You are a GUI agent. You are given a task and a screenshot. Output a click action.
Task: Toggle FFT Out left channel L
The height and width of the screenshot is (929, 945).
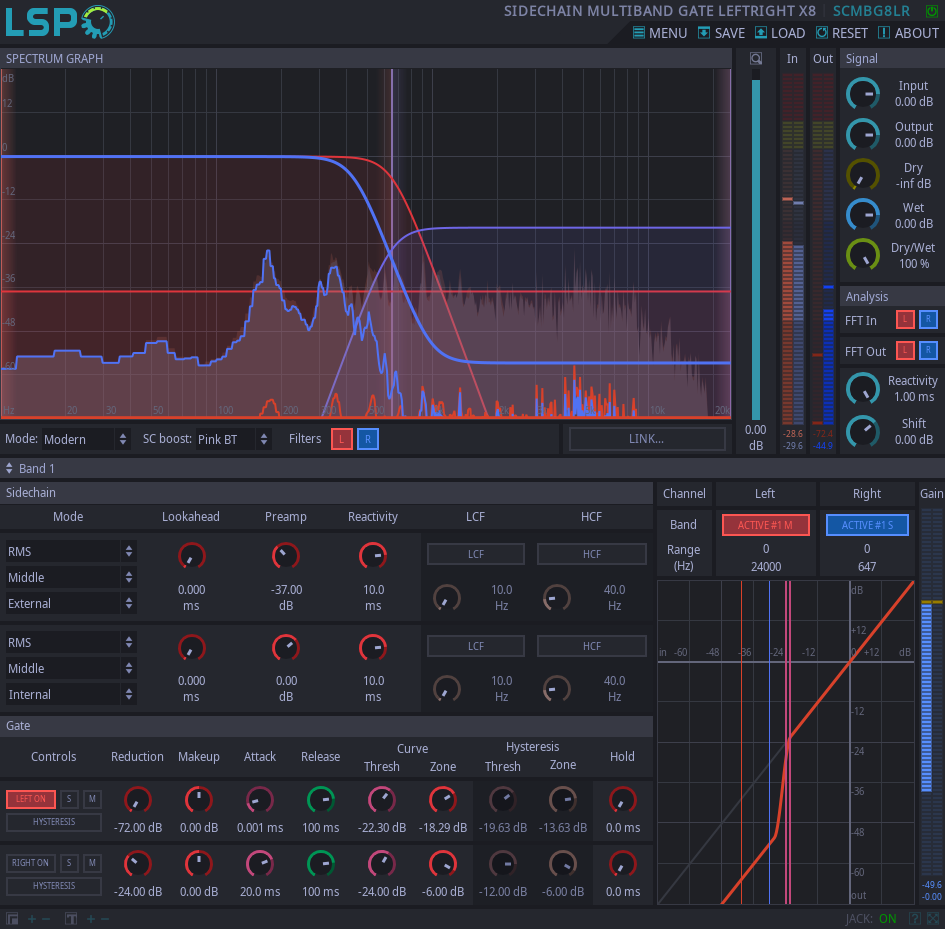905,350
